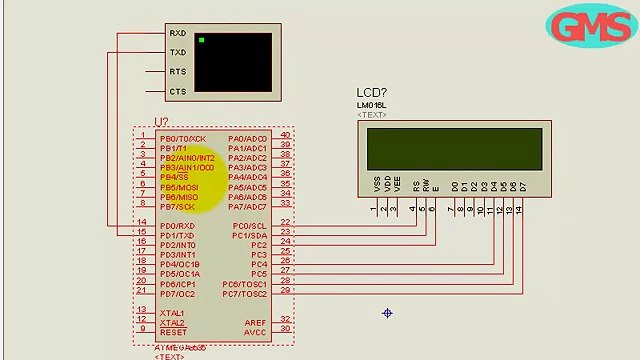Click the VDD pin label on LCD
Screen dimensions: 640x360
[387, 184]
